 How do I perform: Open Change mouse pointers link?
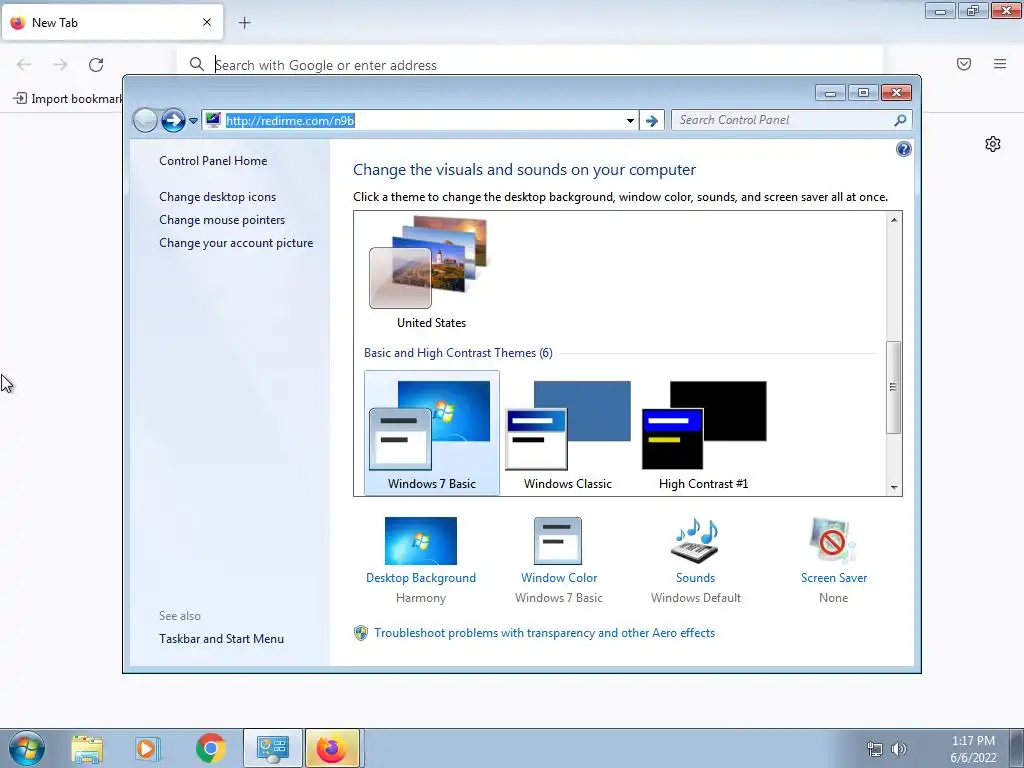click(222, 219)
